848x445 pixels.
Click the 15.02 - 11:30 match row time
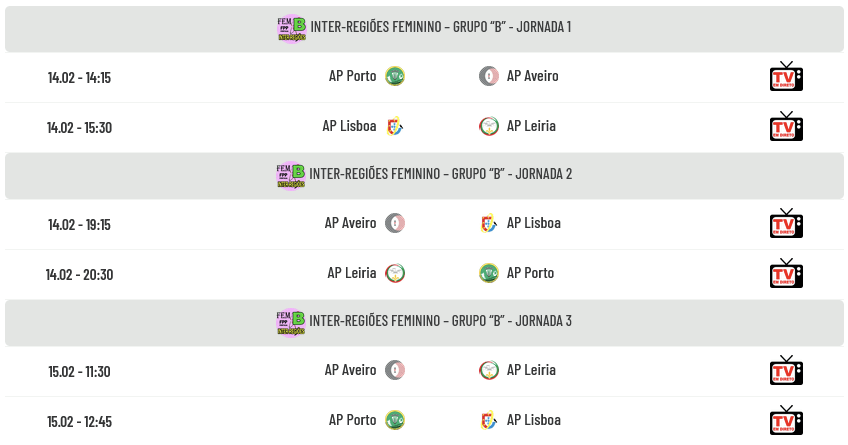(79, 371)
